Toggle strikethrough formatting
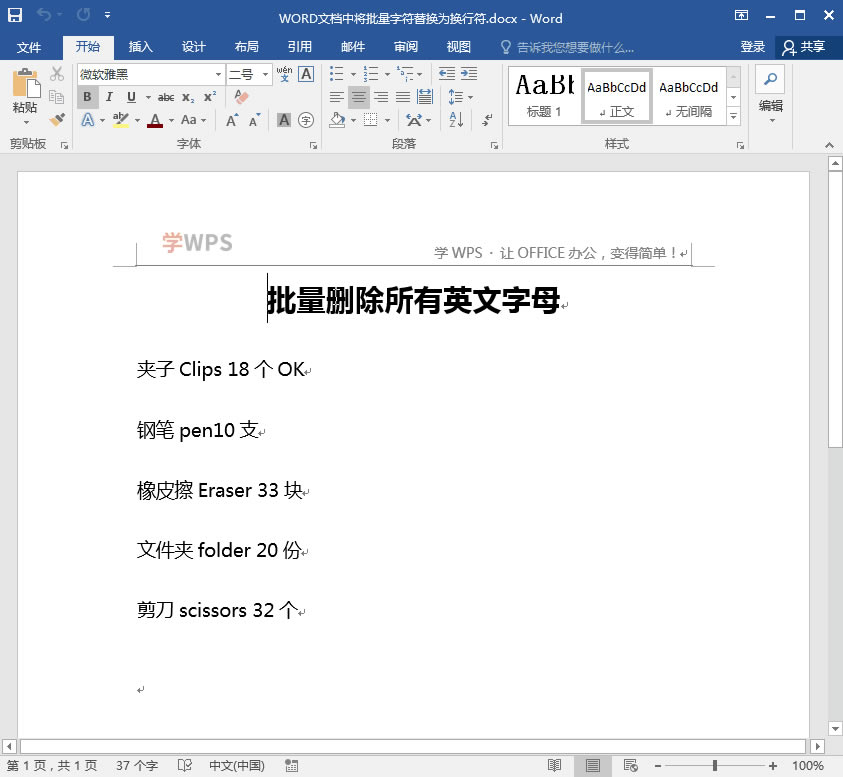Screen dimensions: 843x777 pyautogui.click(x=165, y=97)
